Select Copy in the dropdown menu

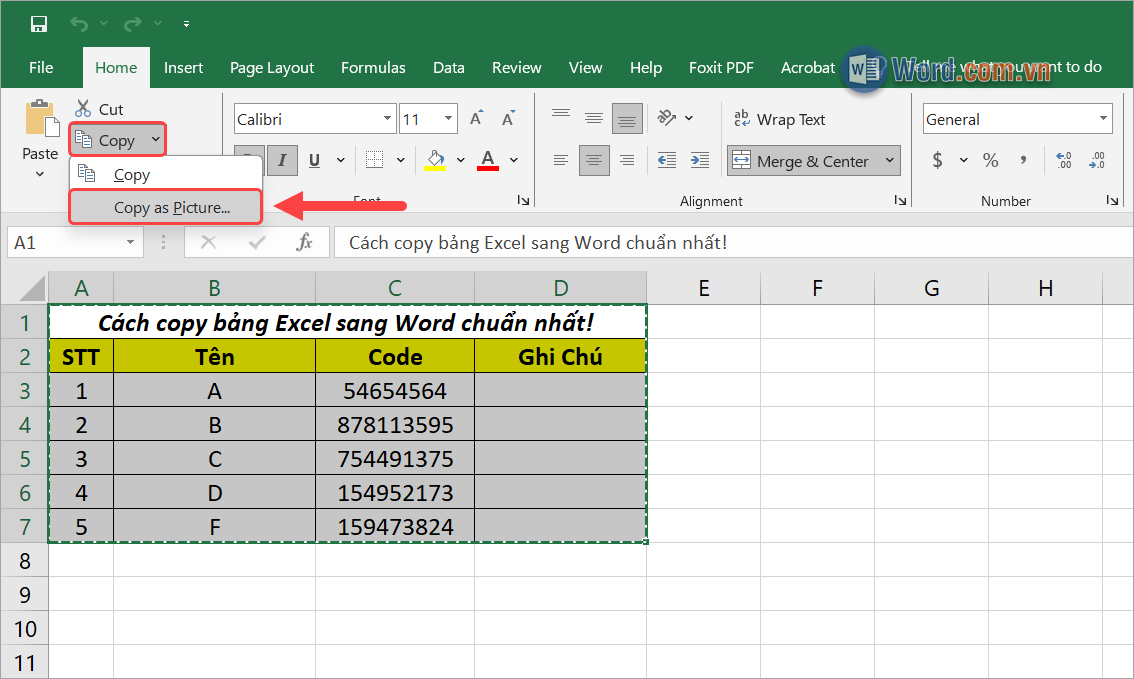point(166,174)
